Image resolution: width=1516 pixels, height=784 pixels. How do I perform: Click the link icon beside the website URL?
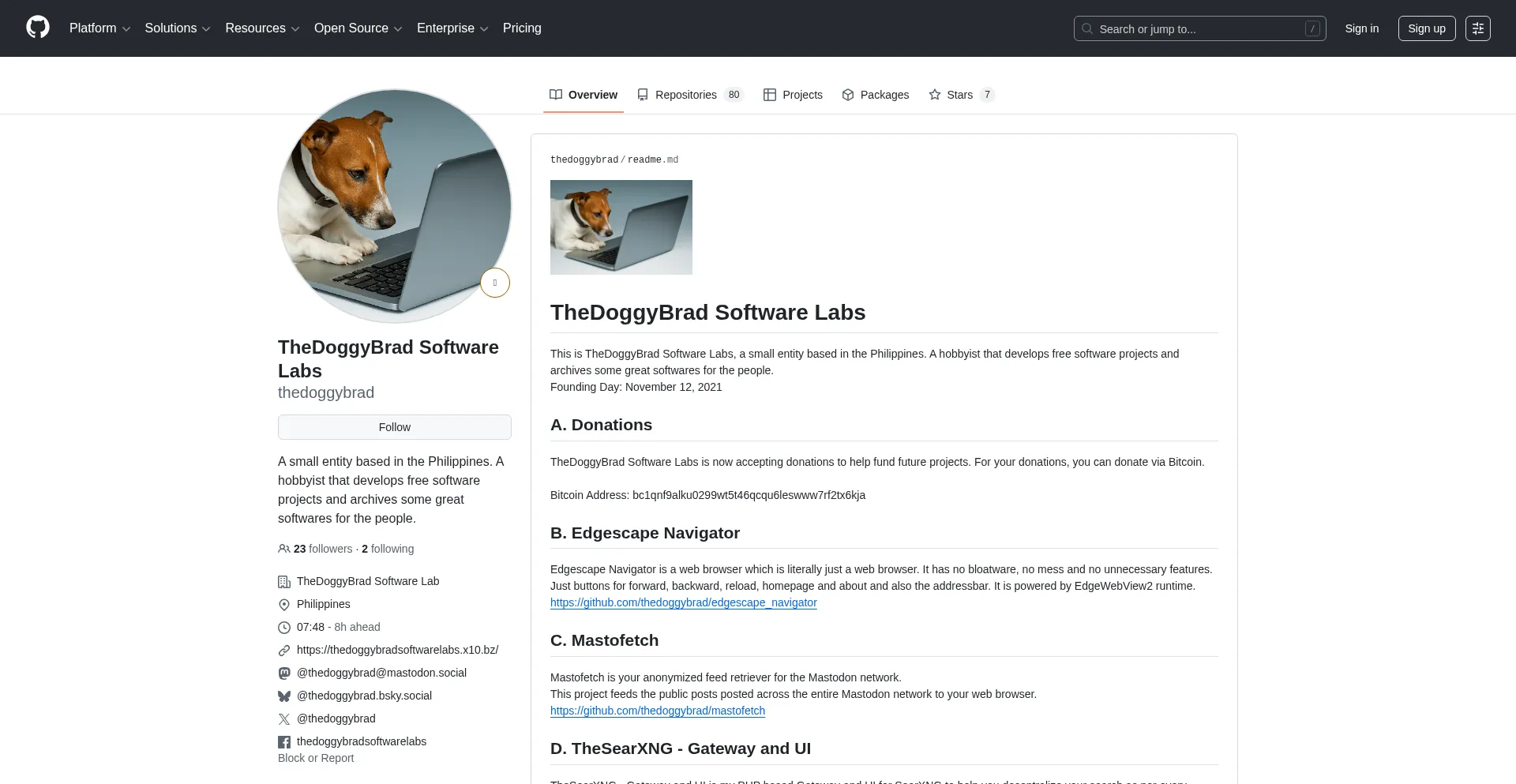tap(284, 650)
